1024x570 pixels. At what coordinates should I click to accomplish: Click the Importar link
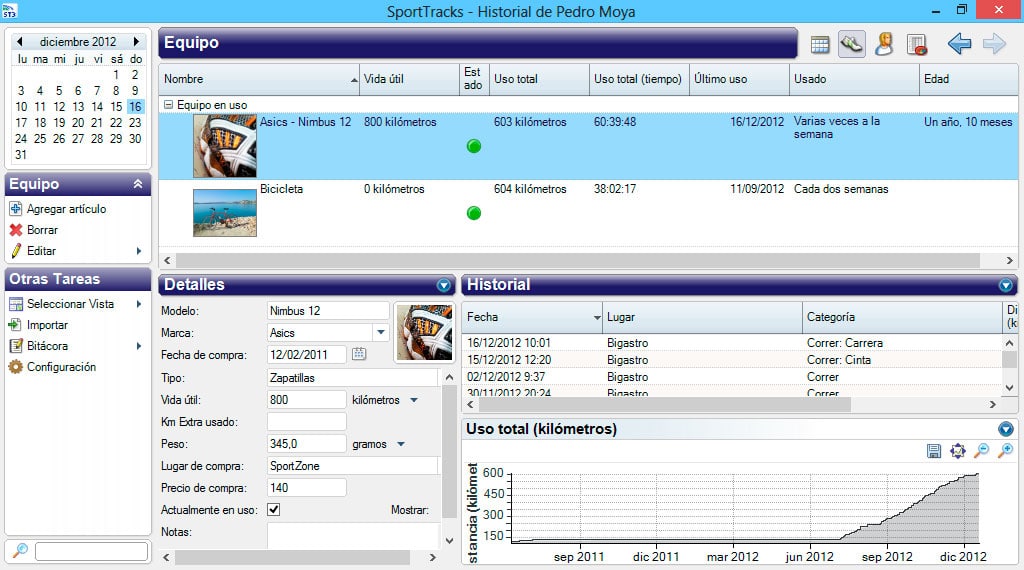click(47, 325)
